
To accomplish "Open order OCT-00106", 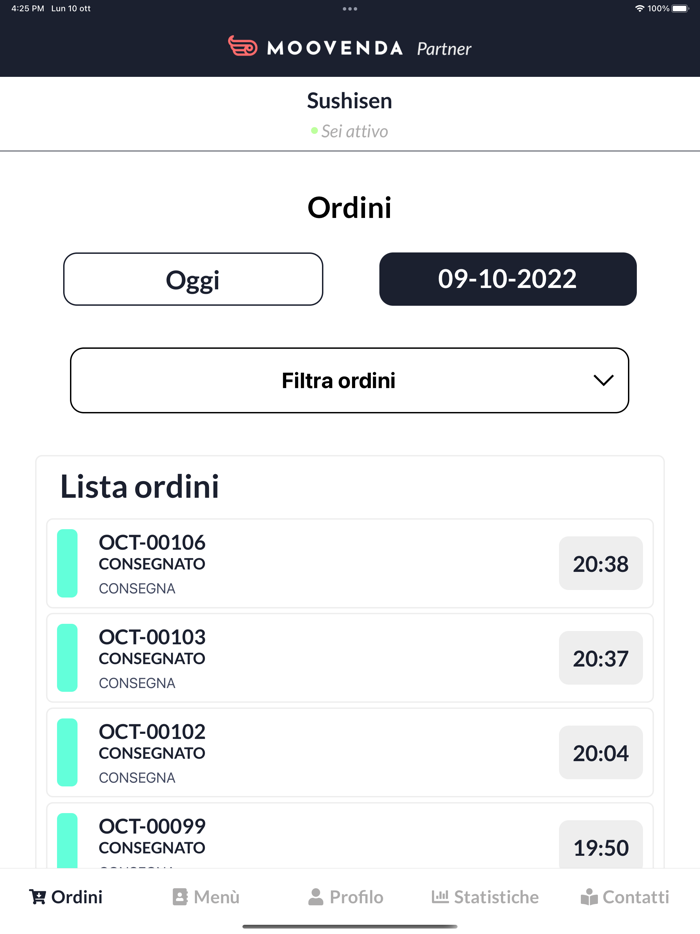I will tap(300, 564).
